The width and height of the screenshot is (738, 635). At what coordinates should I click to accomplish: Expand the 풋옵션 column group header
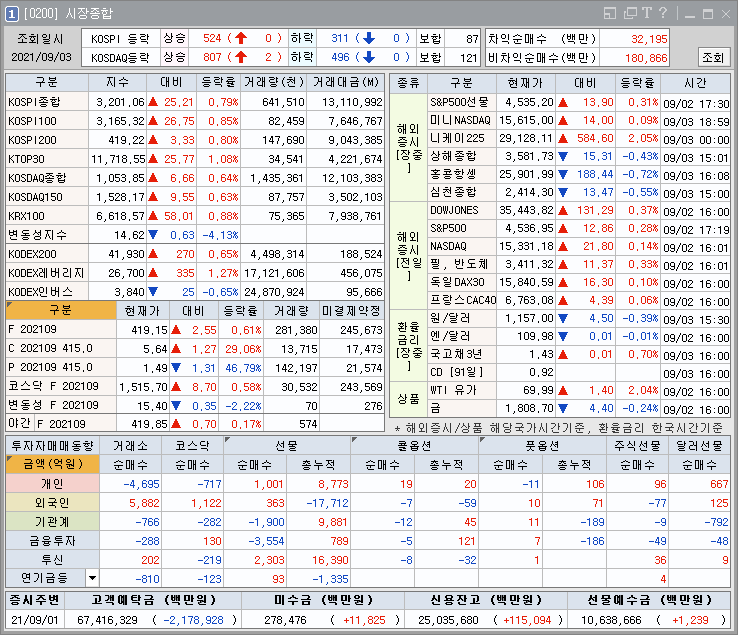(x=542, y=444)
